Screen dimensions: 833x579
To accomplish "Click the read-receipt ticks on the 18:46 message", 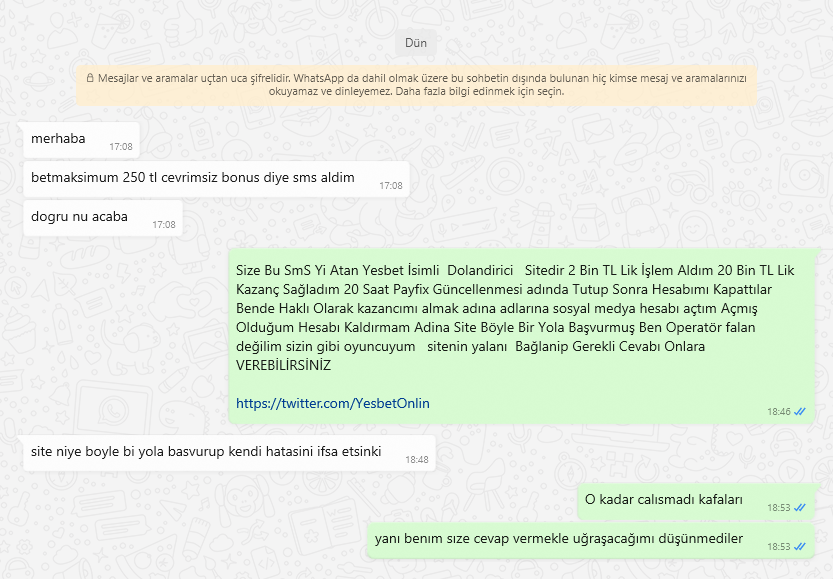I will tap(800, 411).
